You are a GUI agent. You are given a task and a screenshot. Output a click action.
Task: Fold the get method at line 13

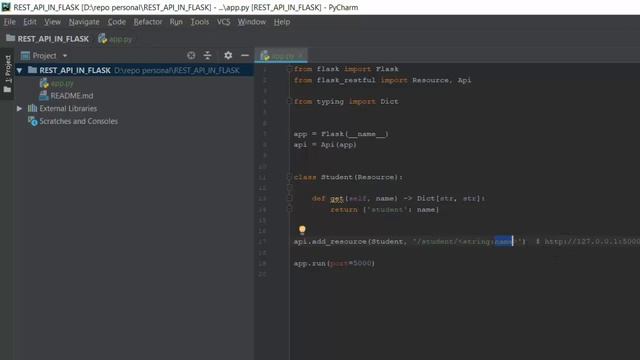[289, 198]
